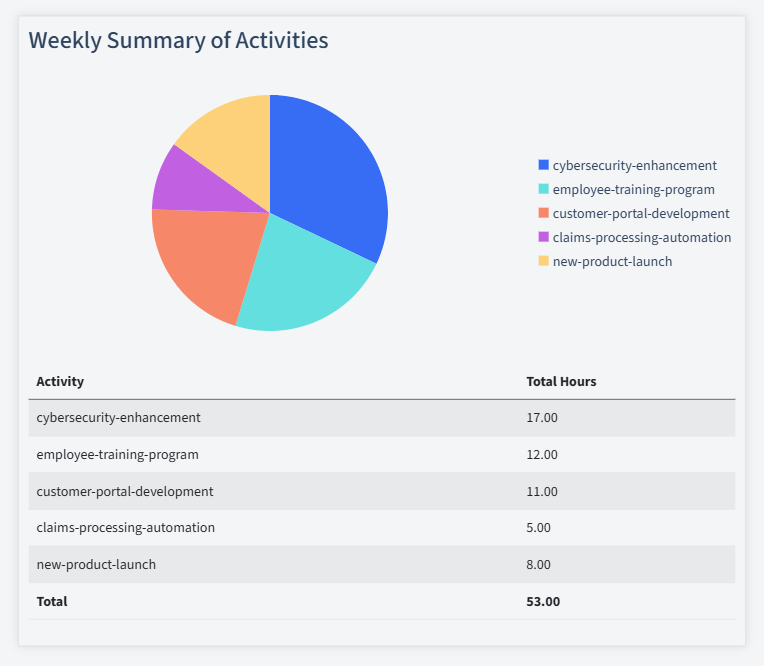Click the Total Hours column header

click(561, 381)
